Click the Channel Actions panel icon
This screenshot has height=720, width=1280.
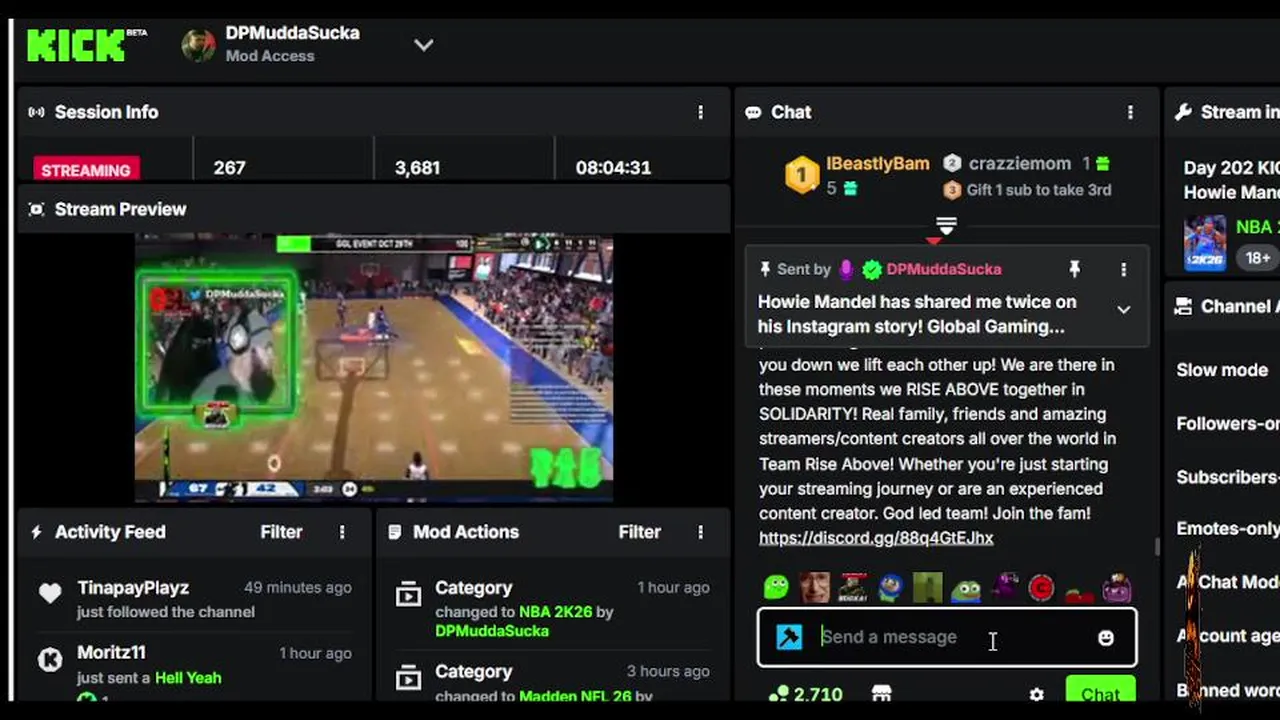1183,306
